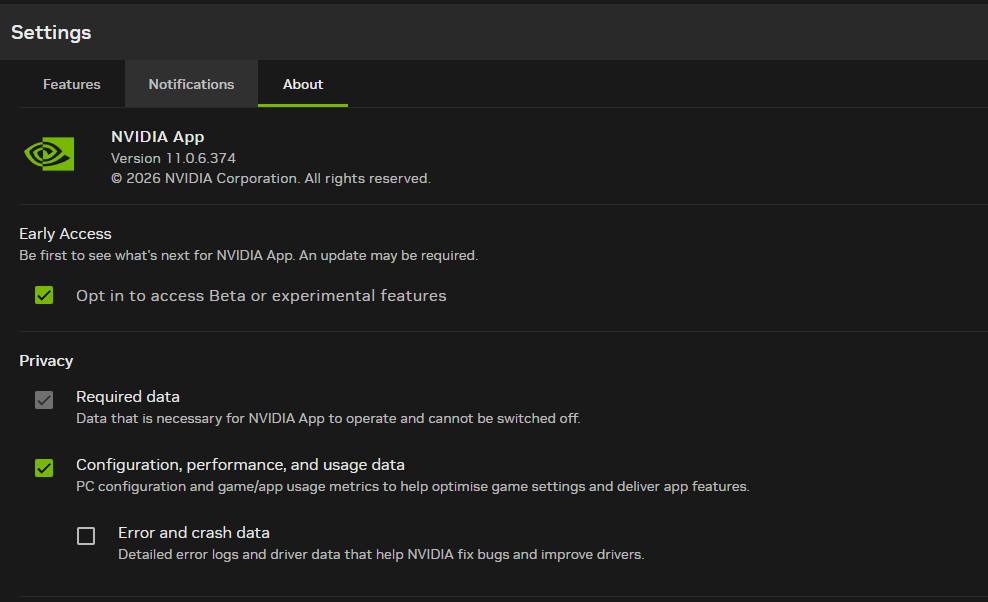Viewport: 988px width, 602px height.
Task: Switch to the Features tab
Action: pos(72,84)
